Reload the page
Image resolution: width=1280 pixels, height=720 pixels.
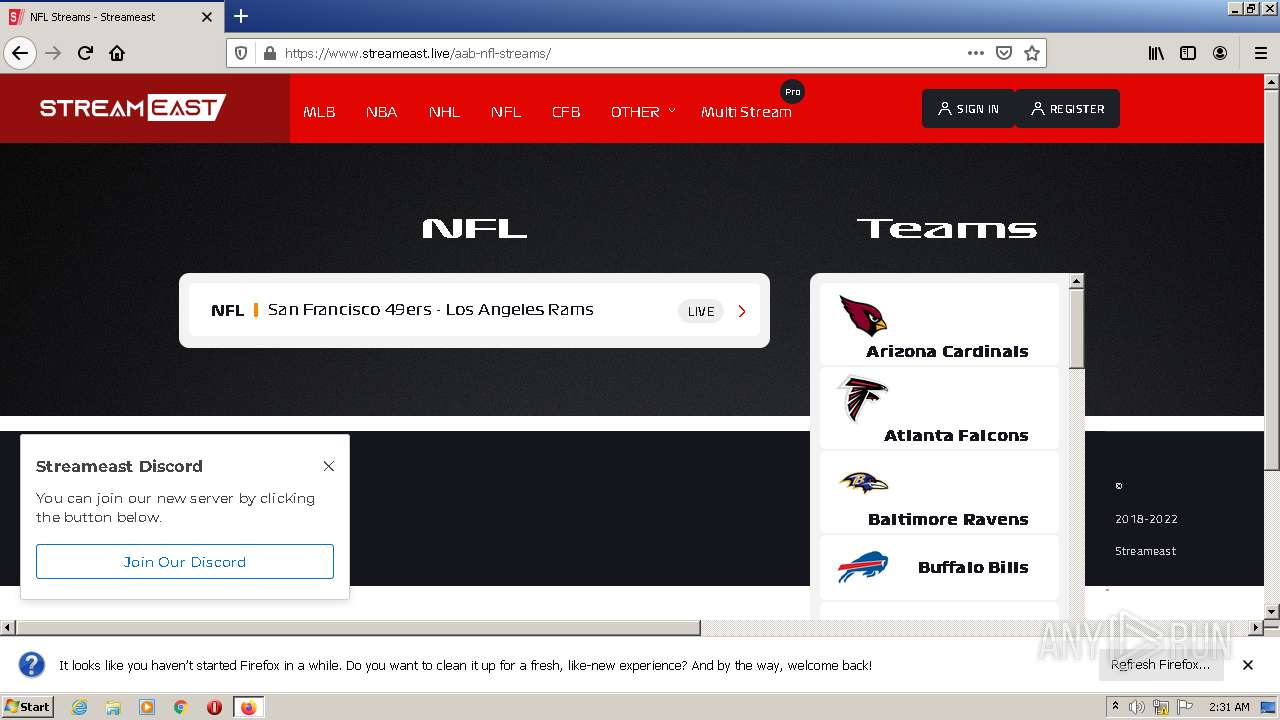(x=85, y=53)
